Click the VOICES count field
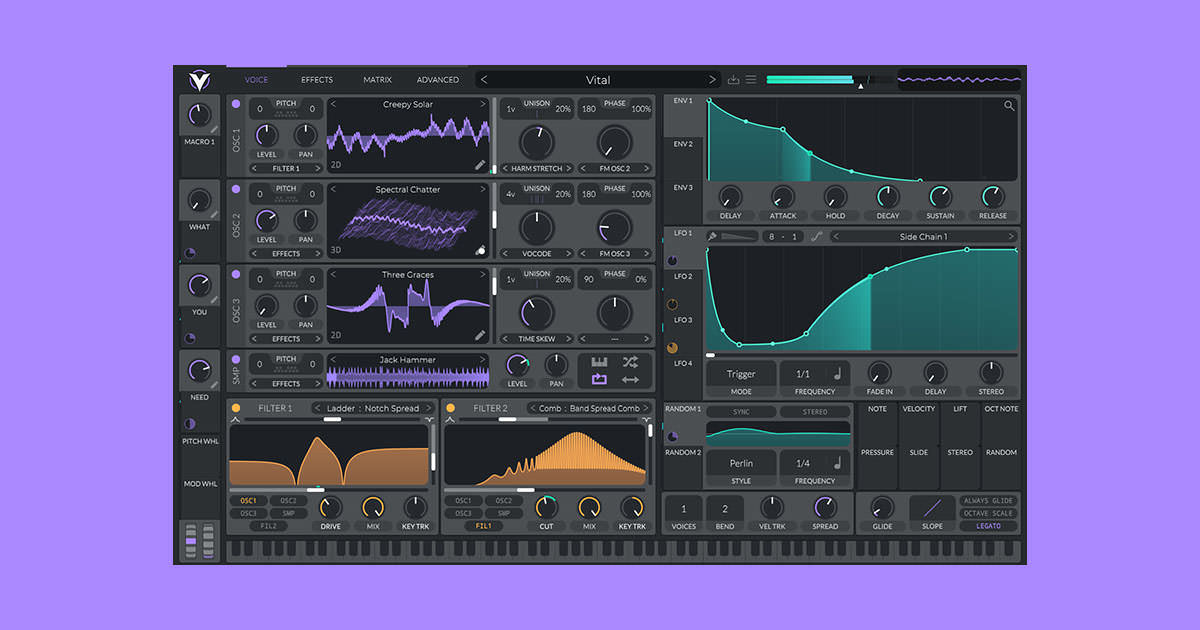1200x630 pixels. (684, 509)
